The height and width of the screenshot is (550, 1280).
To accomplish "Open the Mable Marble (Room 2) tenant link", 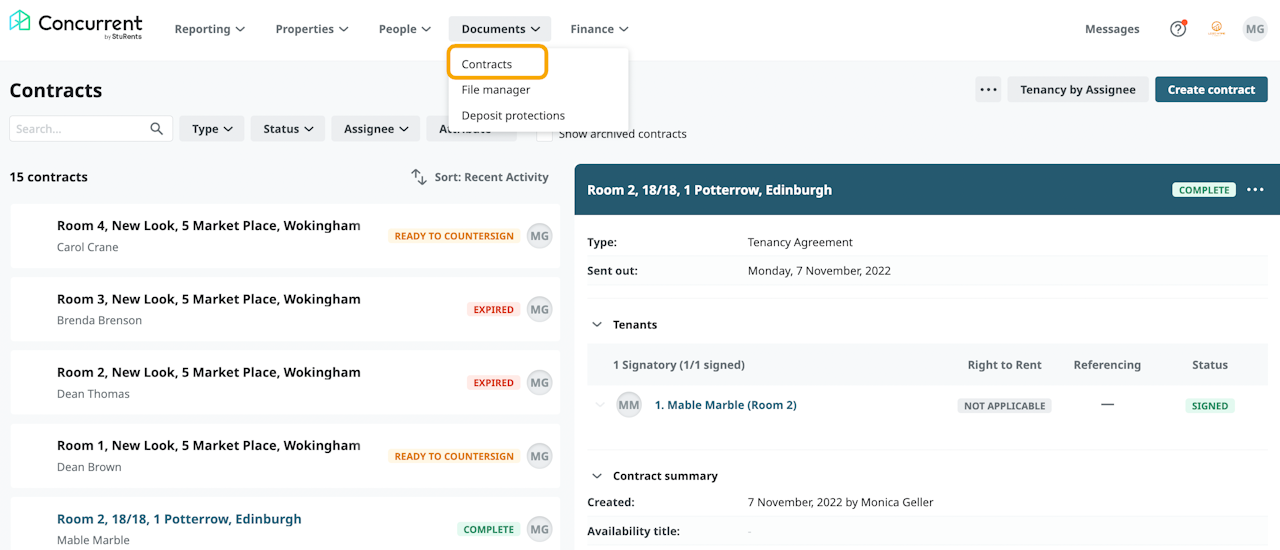I will point(725,405).
